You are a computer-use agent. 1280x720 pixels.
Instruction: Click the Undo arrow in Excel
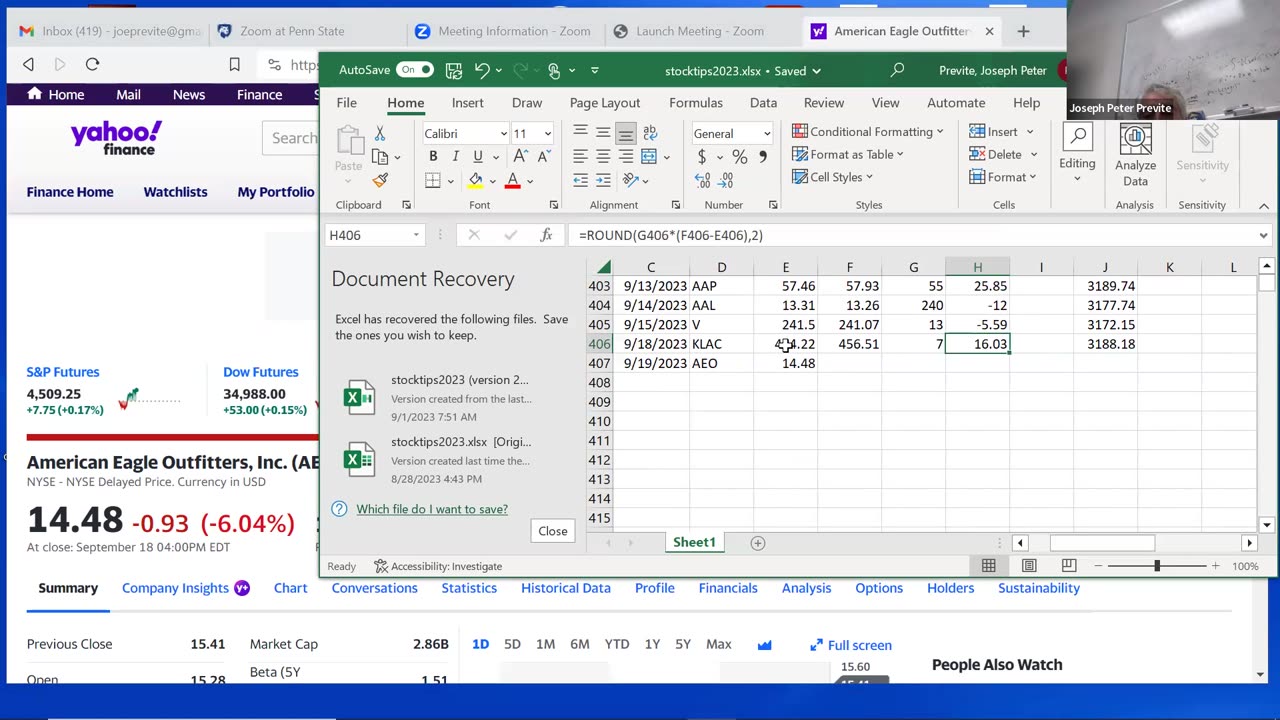tap(482, 70)
